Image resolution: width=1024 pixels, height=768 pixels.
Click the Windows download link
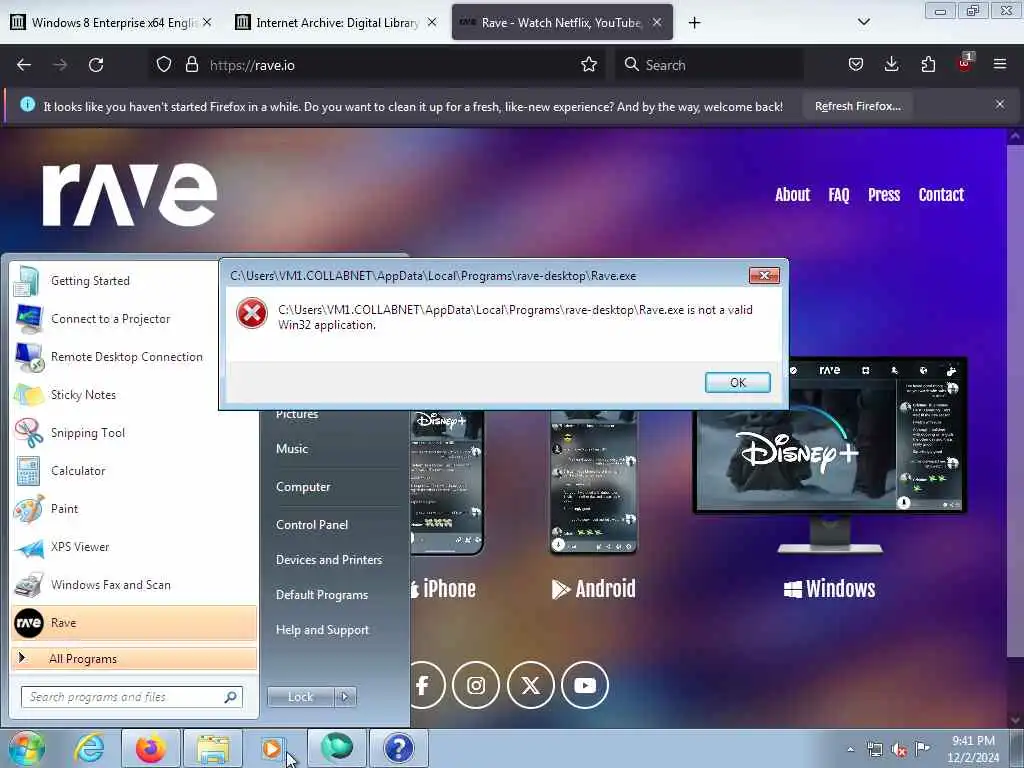(x=829, y=588)
